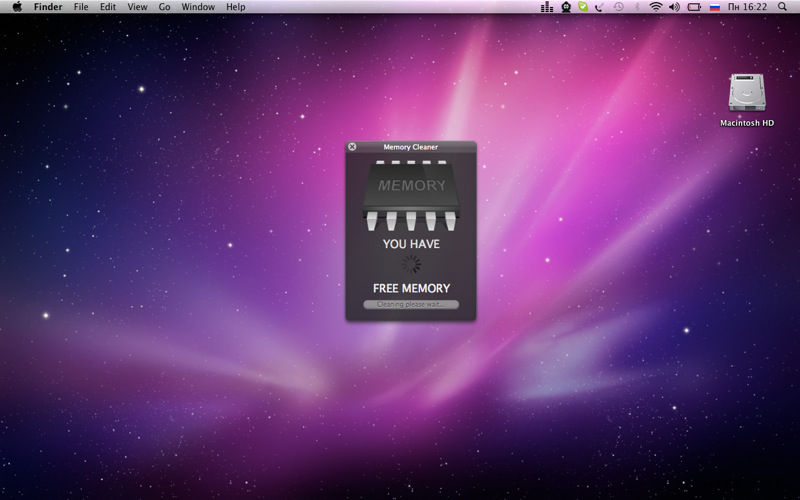Click the Memory Cleaner title bar
Screen dimensions: 800x500
pos(411,147)
